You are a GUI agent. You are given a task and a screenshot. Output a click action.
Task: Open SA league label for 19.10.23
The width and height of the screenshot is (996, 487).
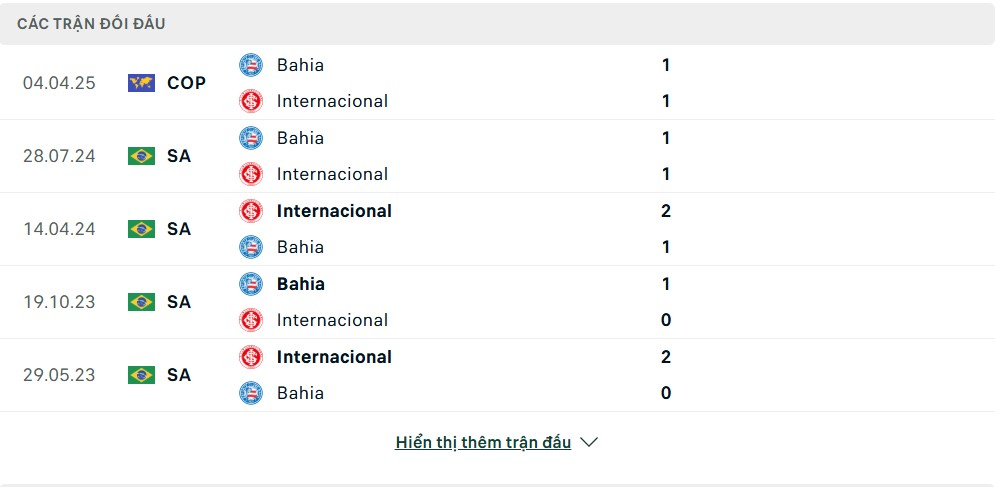click(x=179, y=302)
